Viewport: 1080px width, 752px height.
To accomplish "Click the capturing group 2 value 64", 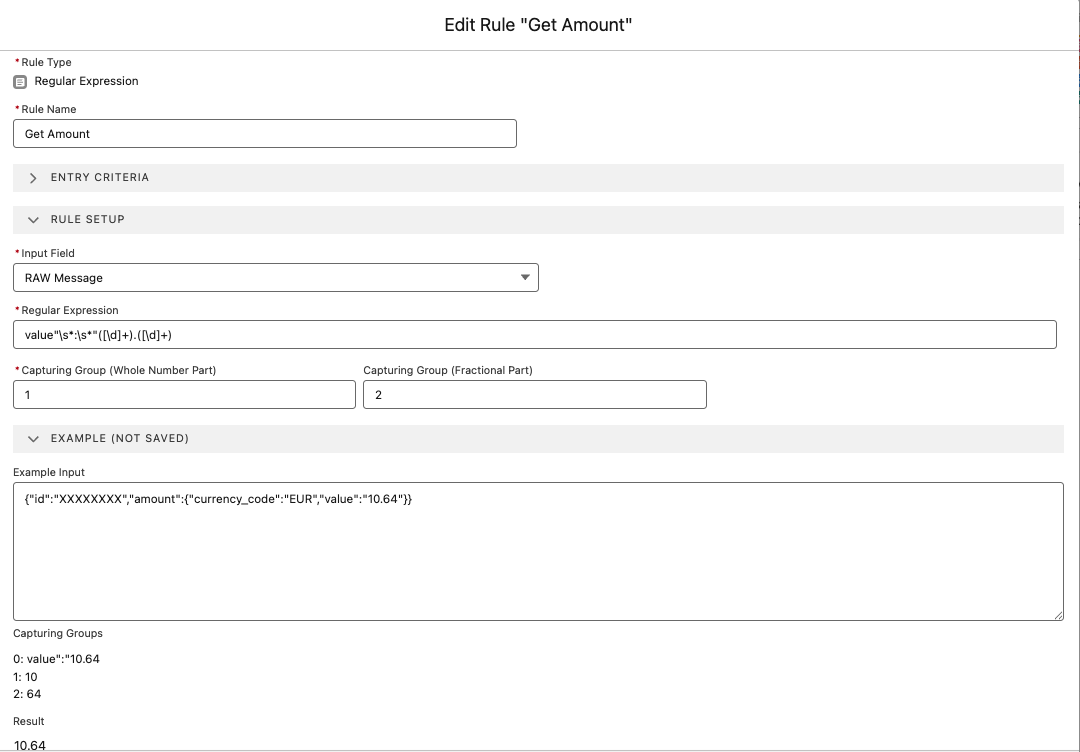I will point(27,694).
